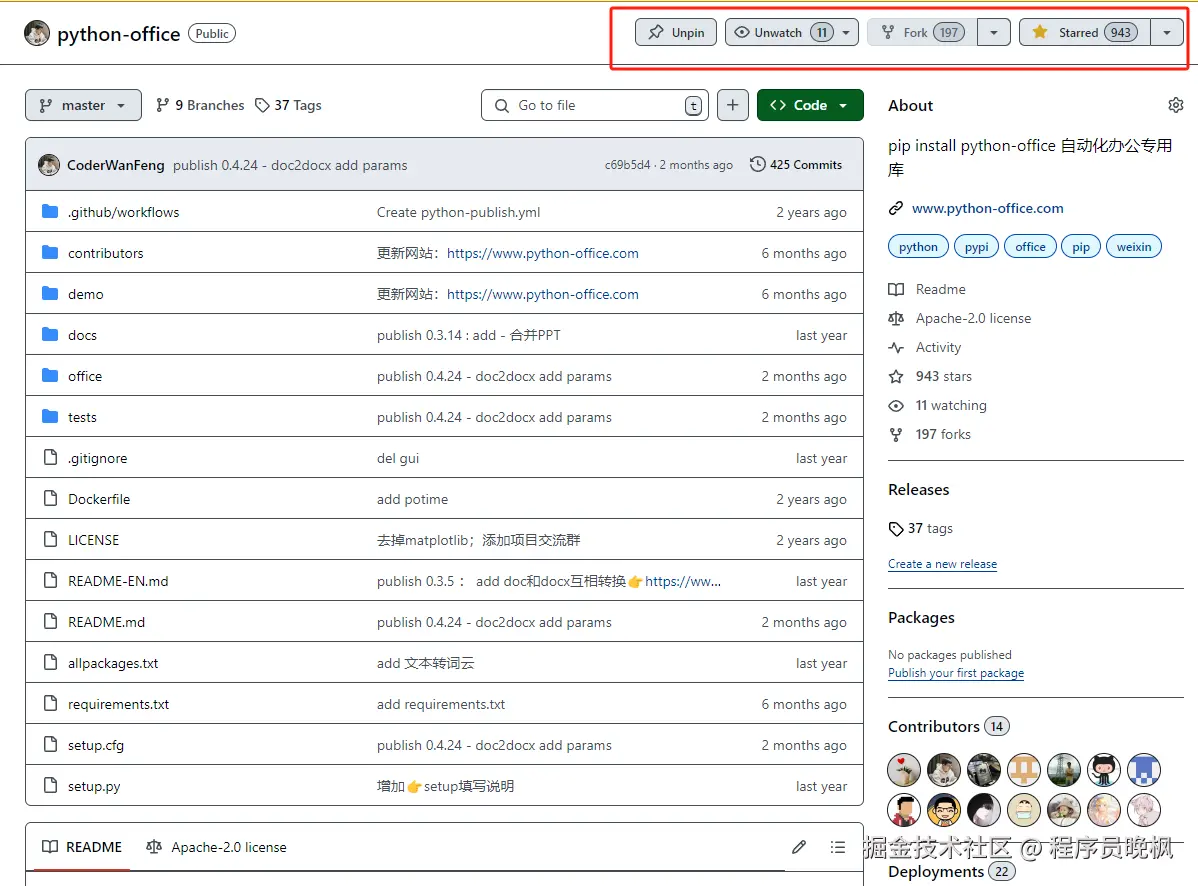The height and width of the screenshot is (886, 1198).
Task: Select the pypi topic tag
Action: [x=976, y=247]
